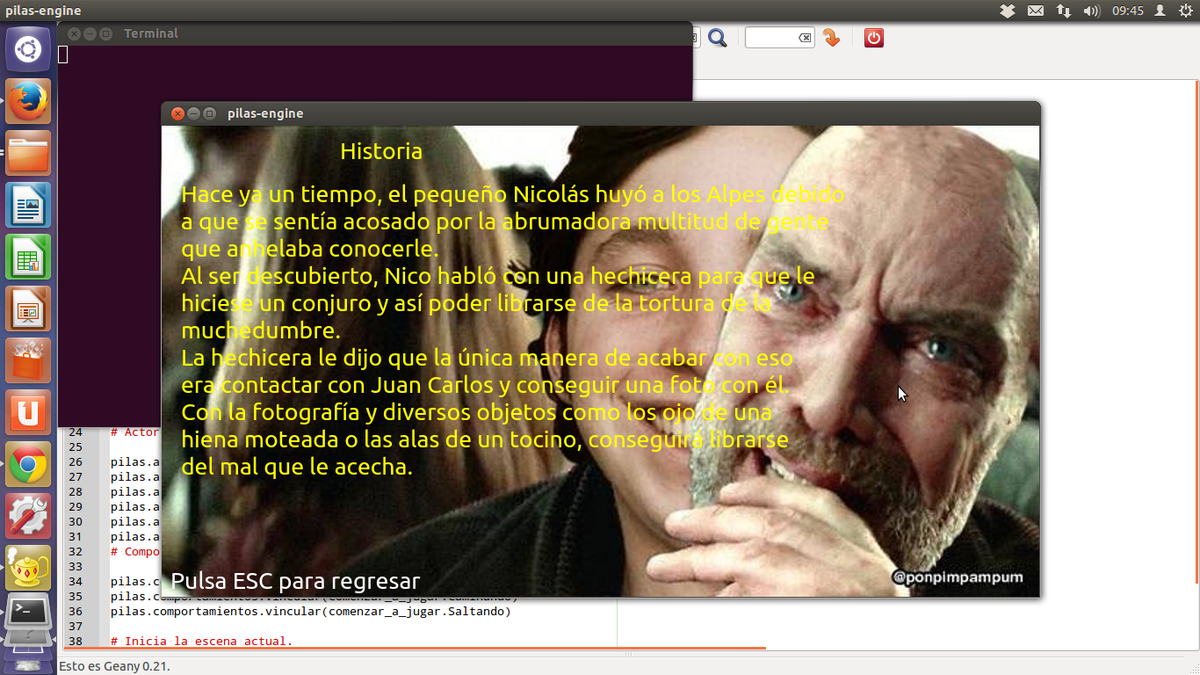Viewport: 1200px width, 675px height.
Task: Open the Files folder icon in the launcher
Action: tap(28, 153)
